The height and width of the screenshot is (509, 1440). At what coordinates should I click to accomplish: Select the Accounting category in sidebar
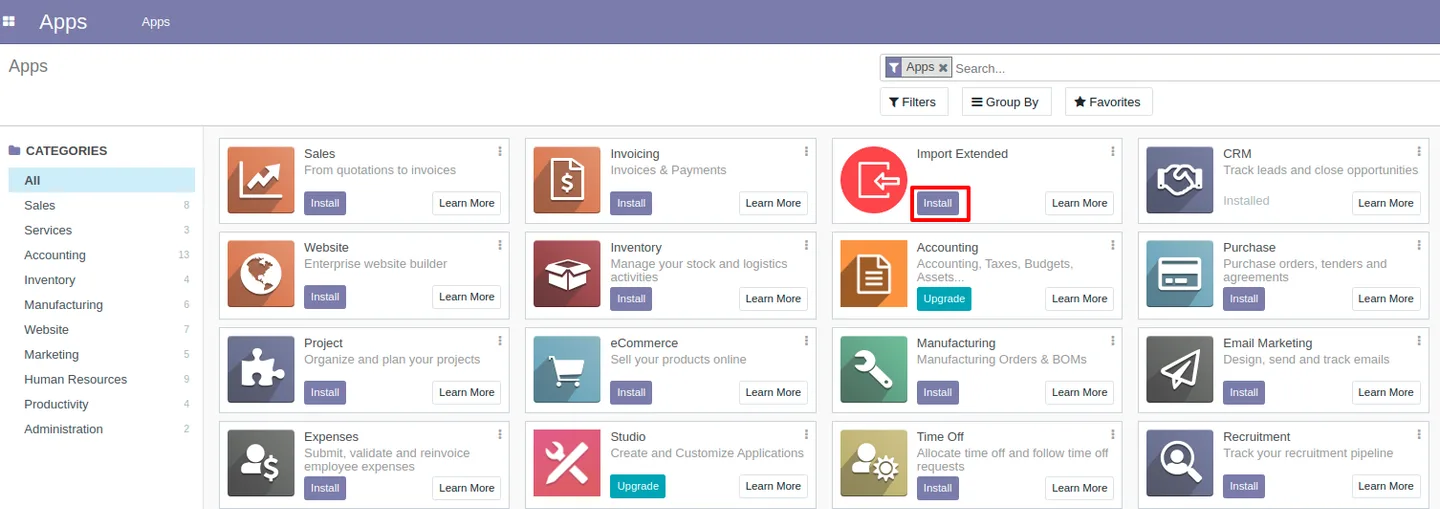point(102,255)
